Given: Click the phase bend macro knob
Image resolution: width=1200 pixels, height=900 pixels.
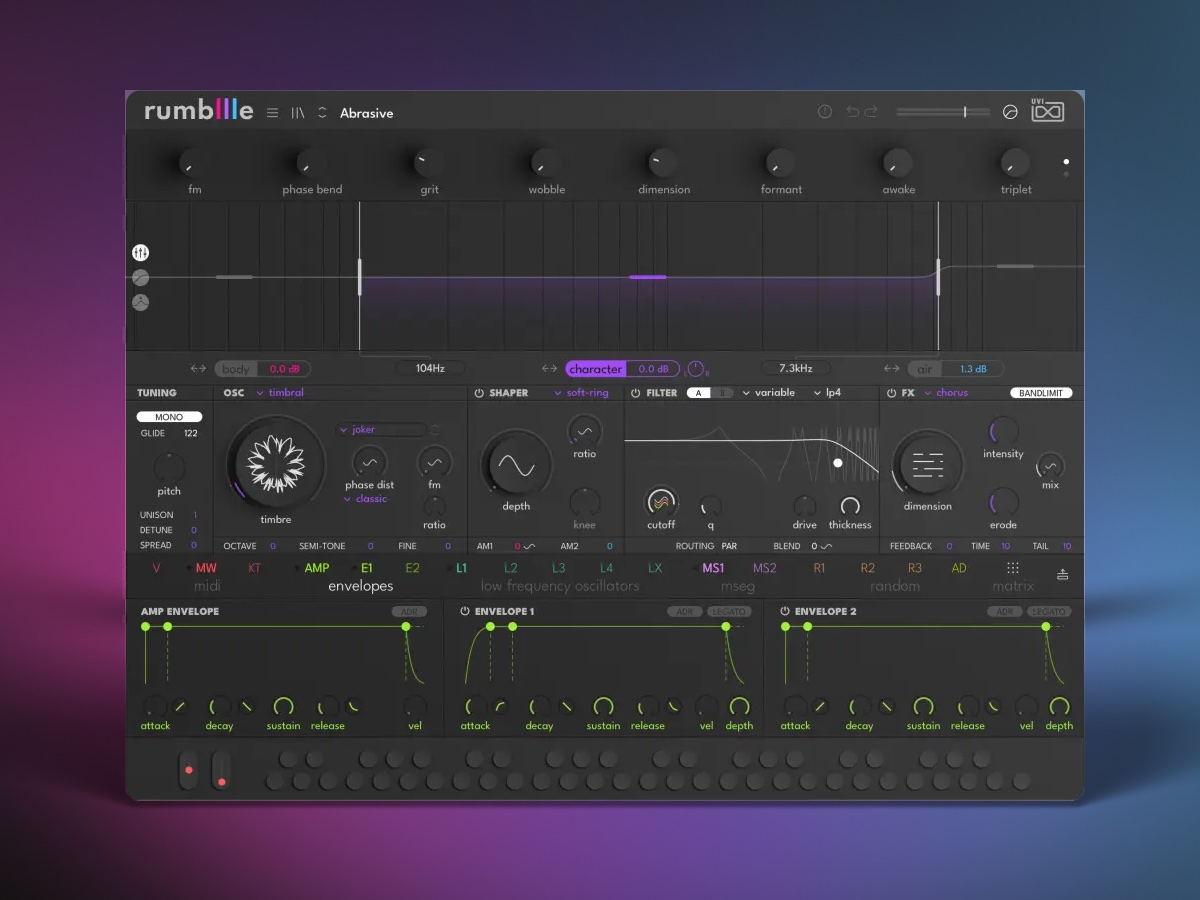Looking at the screenshot, I should 311,161.
